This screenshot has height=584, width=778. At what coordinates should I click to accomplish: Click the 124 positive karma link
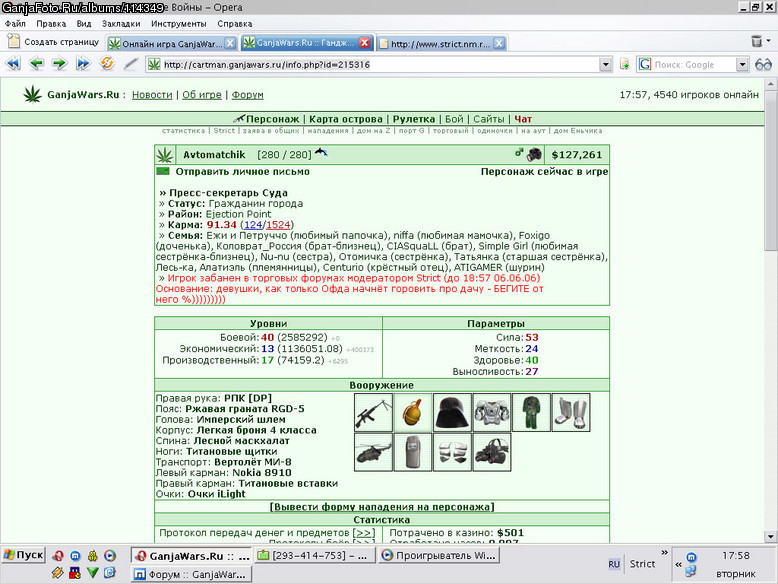click(253, 225)
